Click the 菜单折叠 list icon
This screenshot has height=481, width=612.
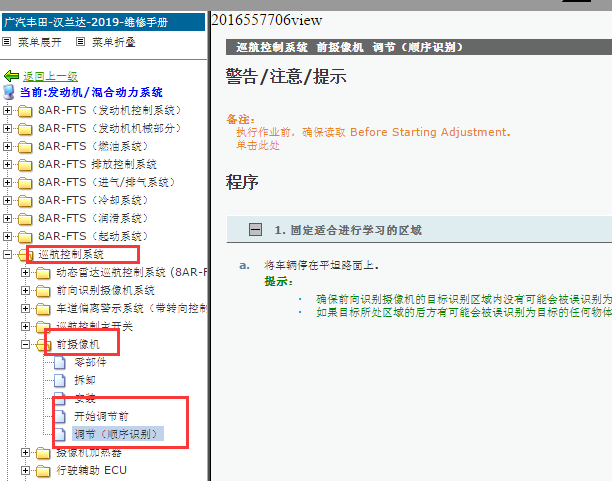click(x=80, y=41)
